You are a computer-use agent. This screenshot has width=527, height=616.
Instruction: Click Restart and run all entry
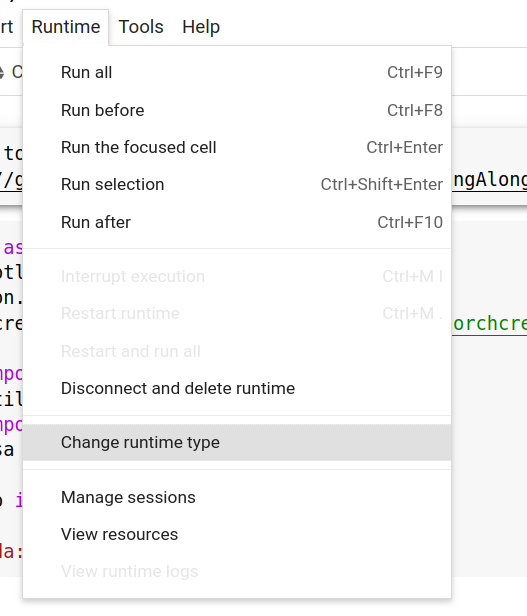pos(237,351)
